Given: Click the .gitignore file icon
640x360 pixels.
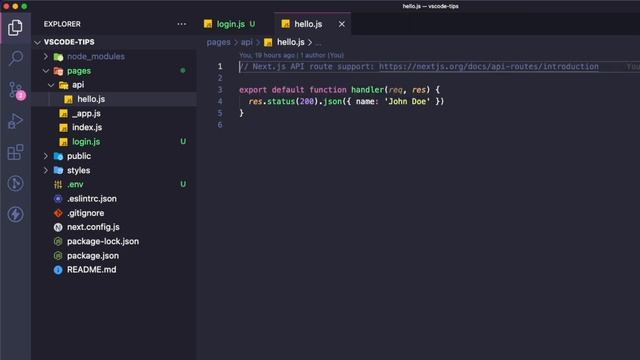Looking at the screenshot, I should click(x=58, y=213).
